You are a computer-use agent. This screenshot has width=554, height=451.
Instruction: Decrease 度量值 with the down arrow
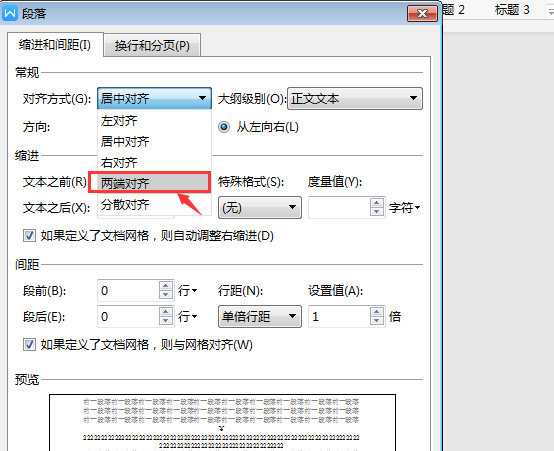pyautogui.click(x=377, y=212)
